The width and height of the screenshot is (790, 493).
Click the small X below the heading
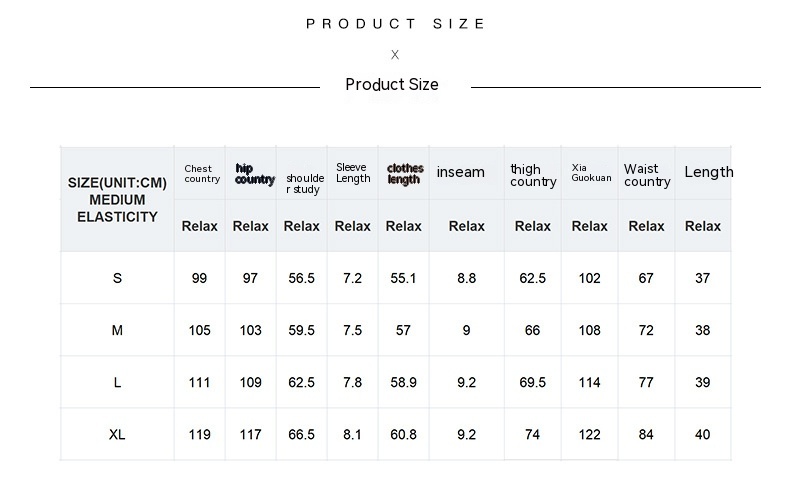pos(395,55)
